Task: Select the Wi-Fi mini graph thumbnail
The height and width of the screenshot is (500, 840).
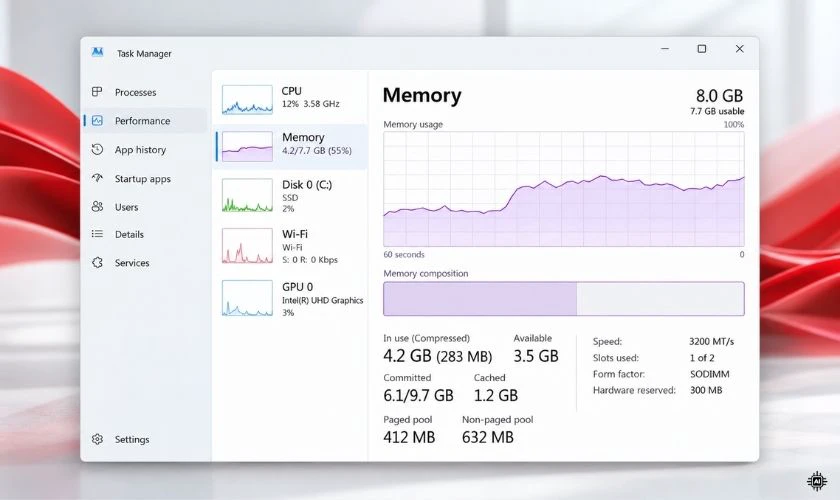Action: [247, 245]
